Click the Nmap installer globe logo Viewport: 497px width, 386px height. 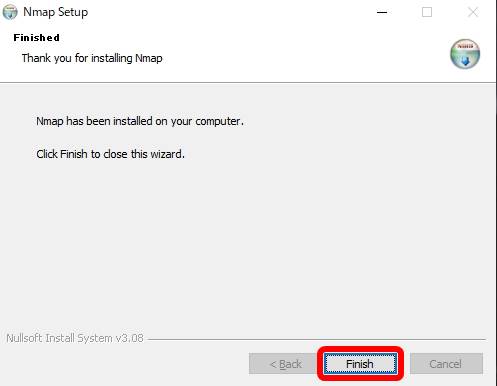(465, 54)
